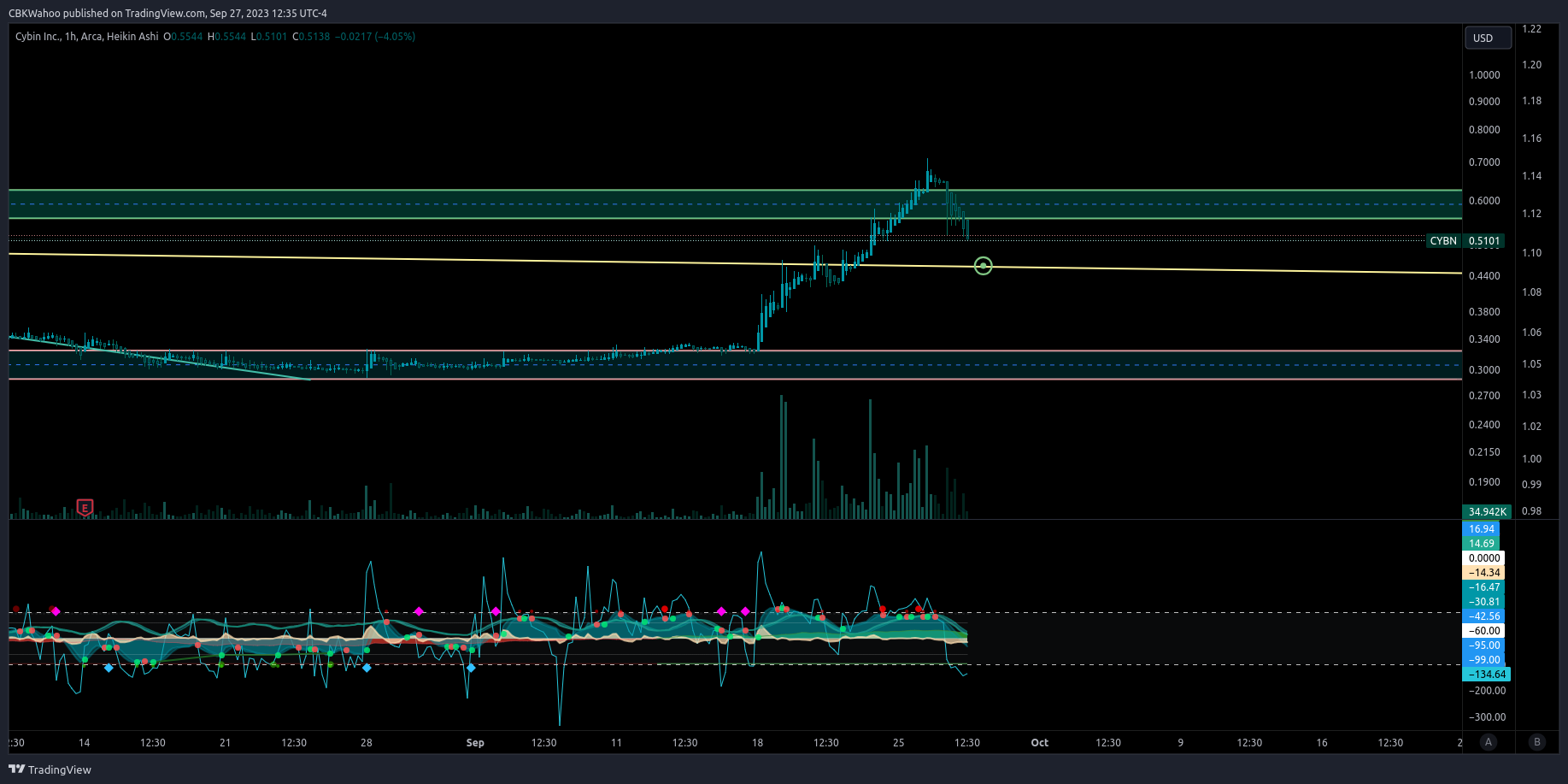Toggle the A auto-scale button
The height and width of the screenshot is (784, 1568).
coord(1489,742)
